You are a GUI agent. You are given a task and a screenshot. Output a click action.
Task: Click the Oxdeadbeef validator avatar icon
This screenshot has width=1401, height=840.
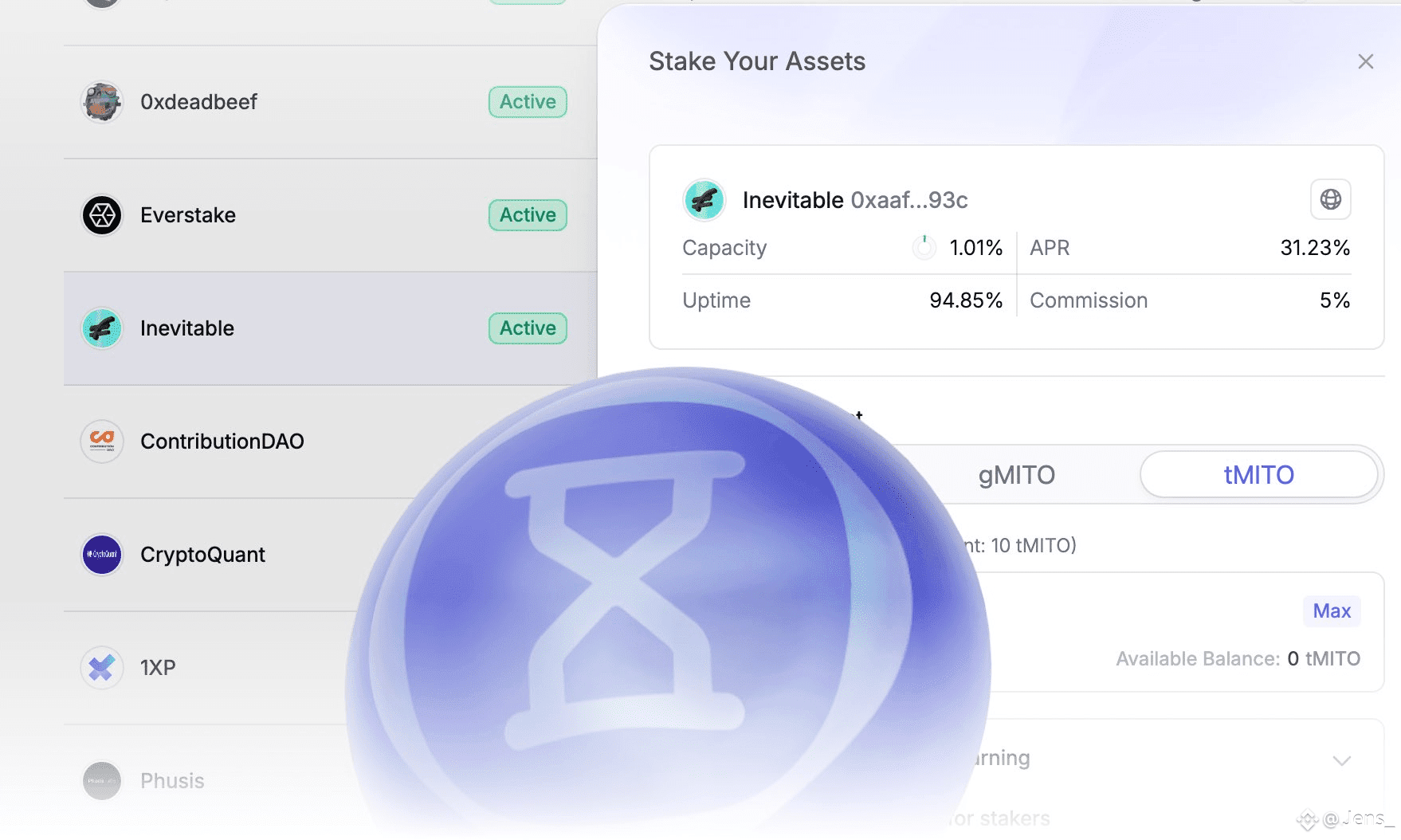102,102
